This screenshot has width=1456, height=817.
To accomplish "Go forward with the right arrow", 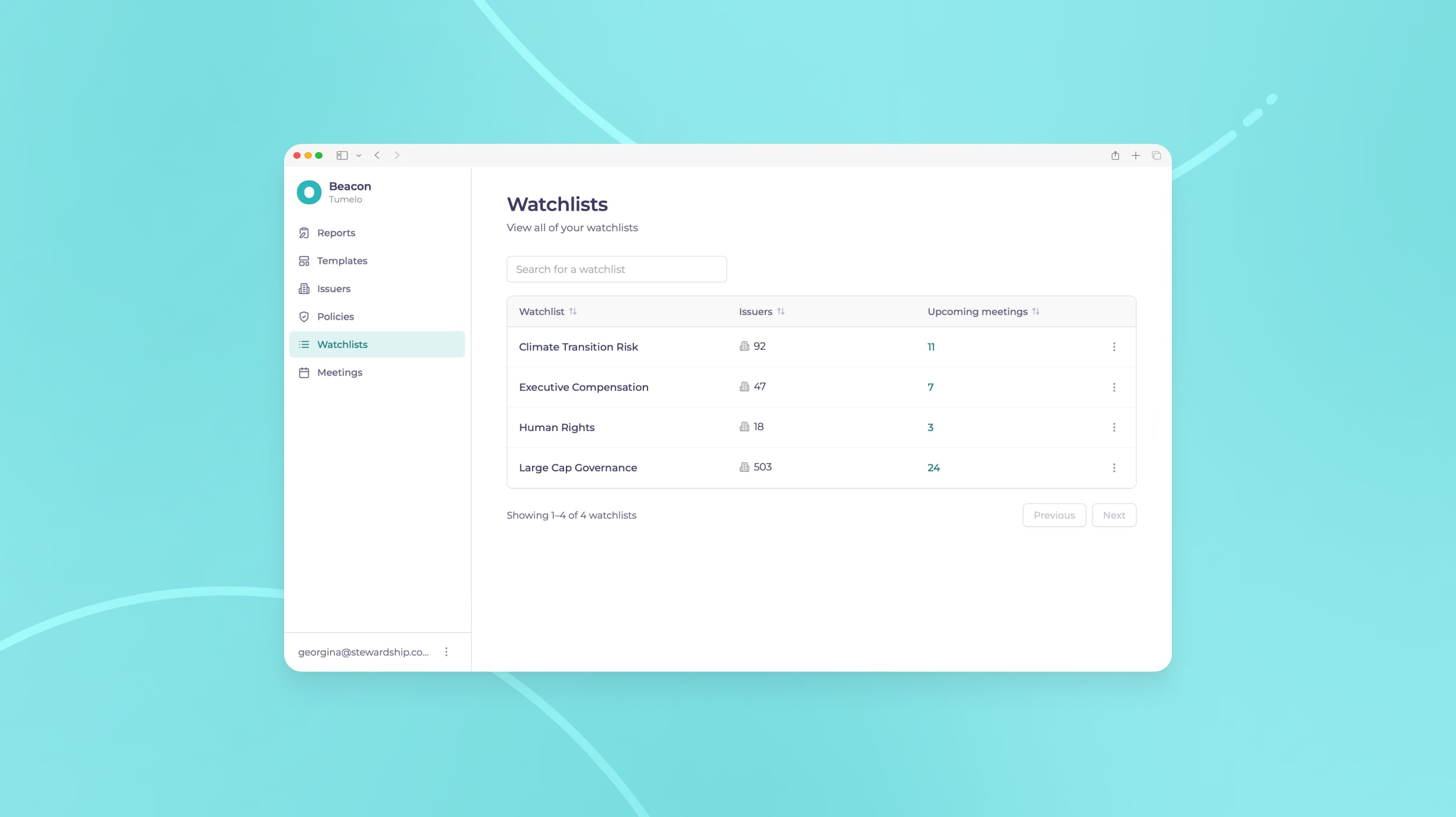I will [397, 155].
